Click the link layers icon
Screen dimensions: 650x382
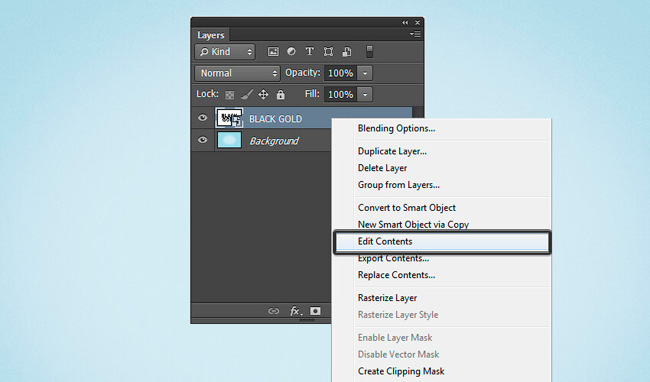[x=273, y=311]
